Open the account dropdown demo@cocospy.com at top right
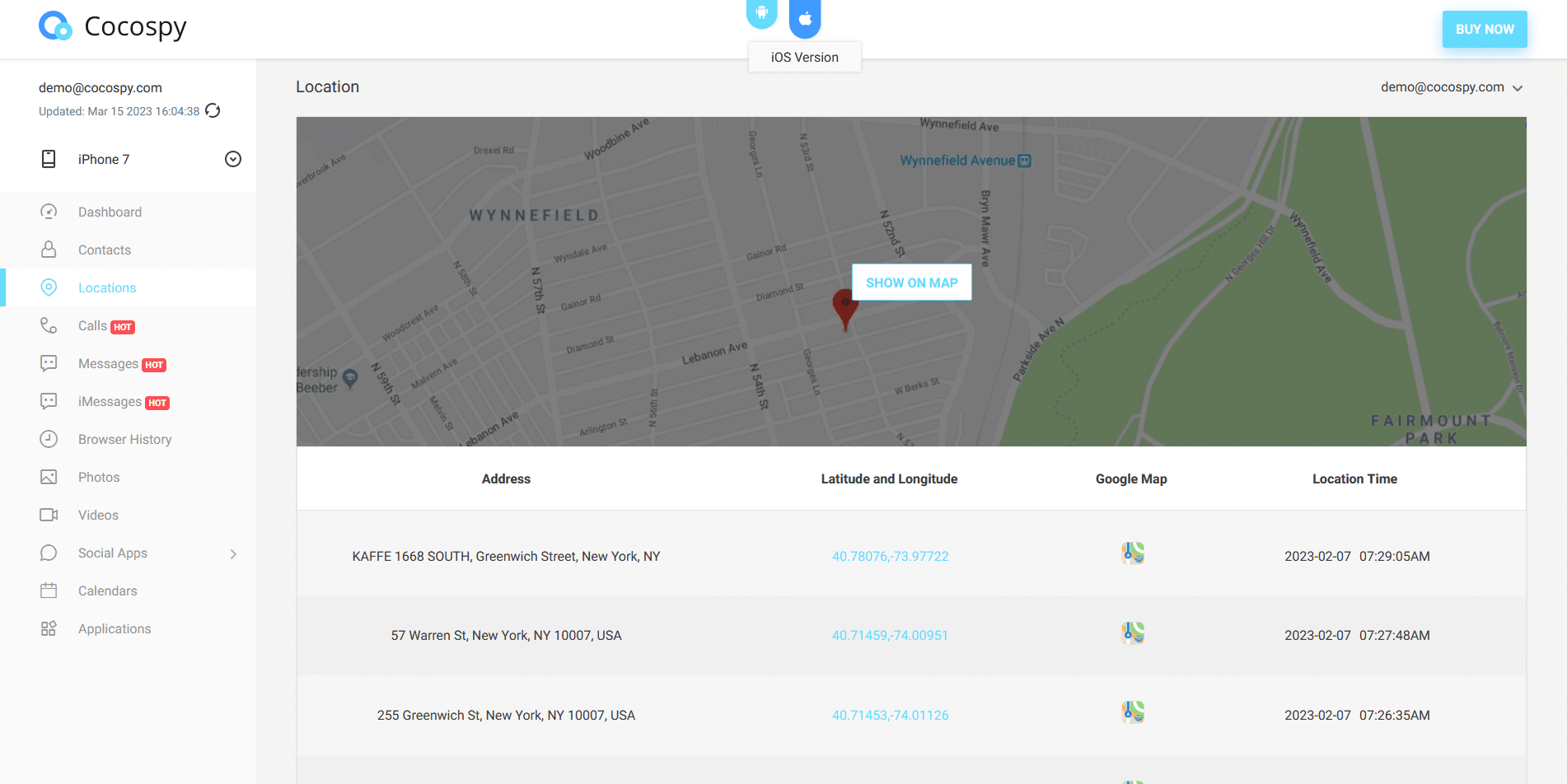Screen dimensions: 1567x784 1452,87
